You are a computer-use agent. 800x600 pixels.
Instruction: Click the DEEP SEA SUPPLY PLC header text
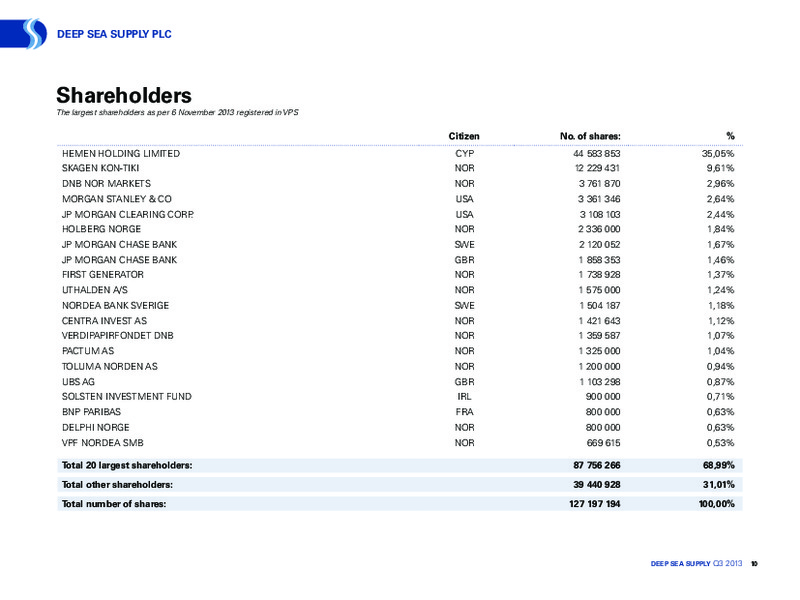114,34
